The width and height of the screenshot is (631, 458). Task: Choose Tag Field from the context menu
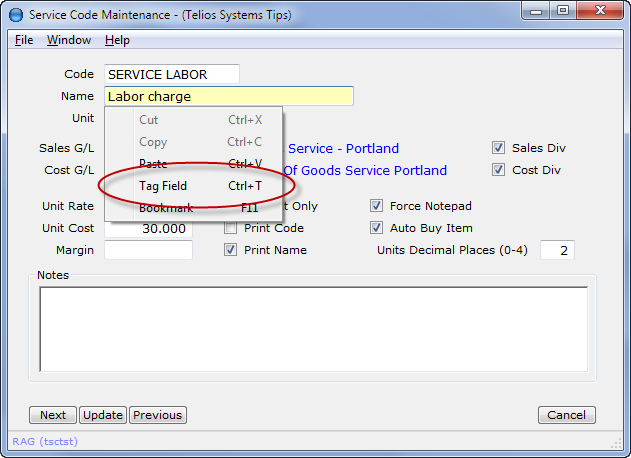click(163, 186)
